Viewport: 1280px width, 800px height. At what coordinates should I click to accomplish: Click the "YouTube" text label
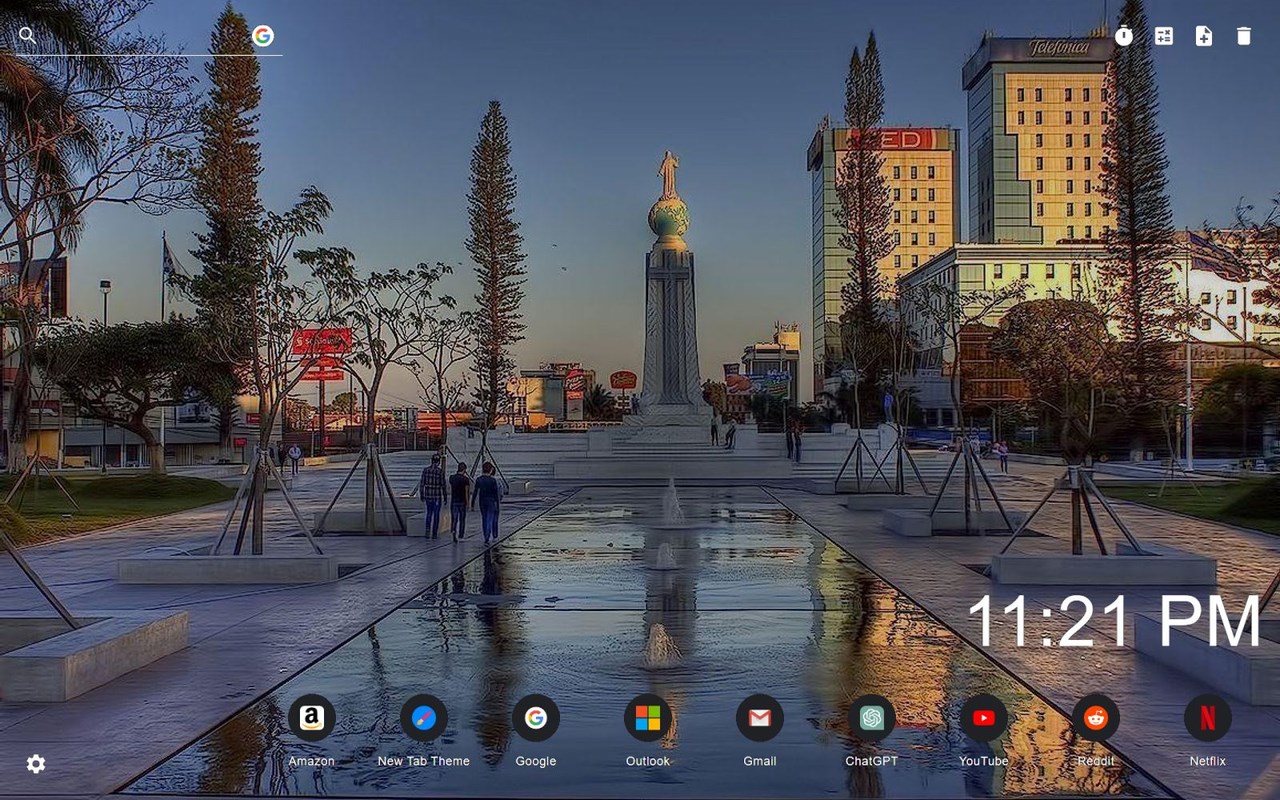click(x=984, y=761)
